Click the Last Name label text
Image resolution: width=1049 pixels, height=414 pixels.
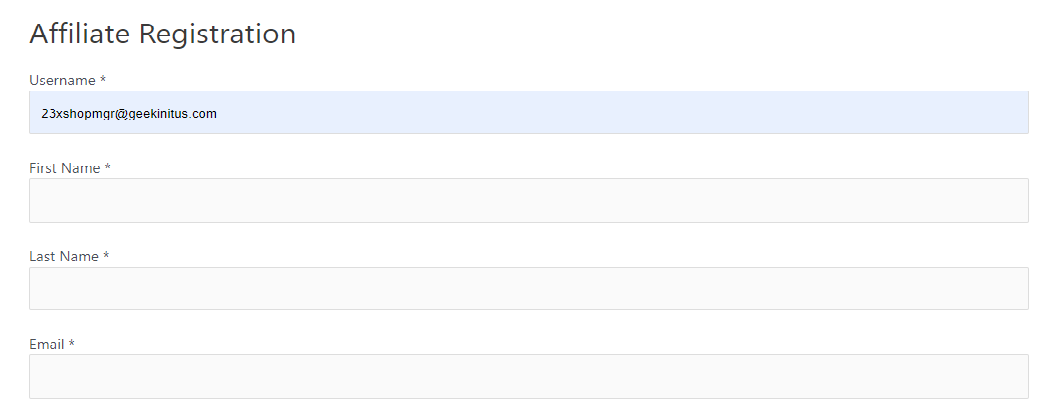64,256
